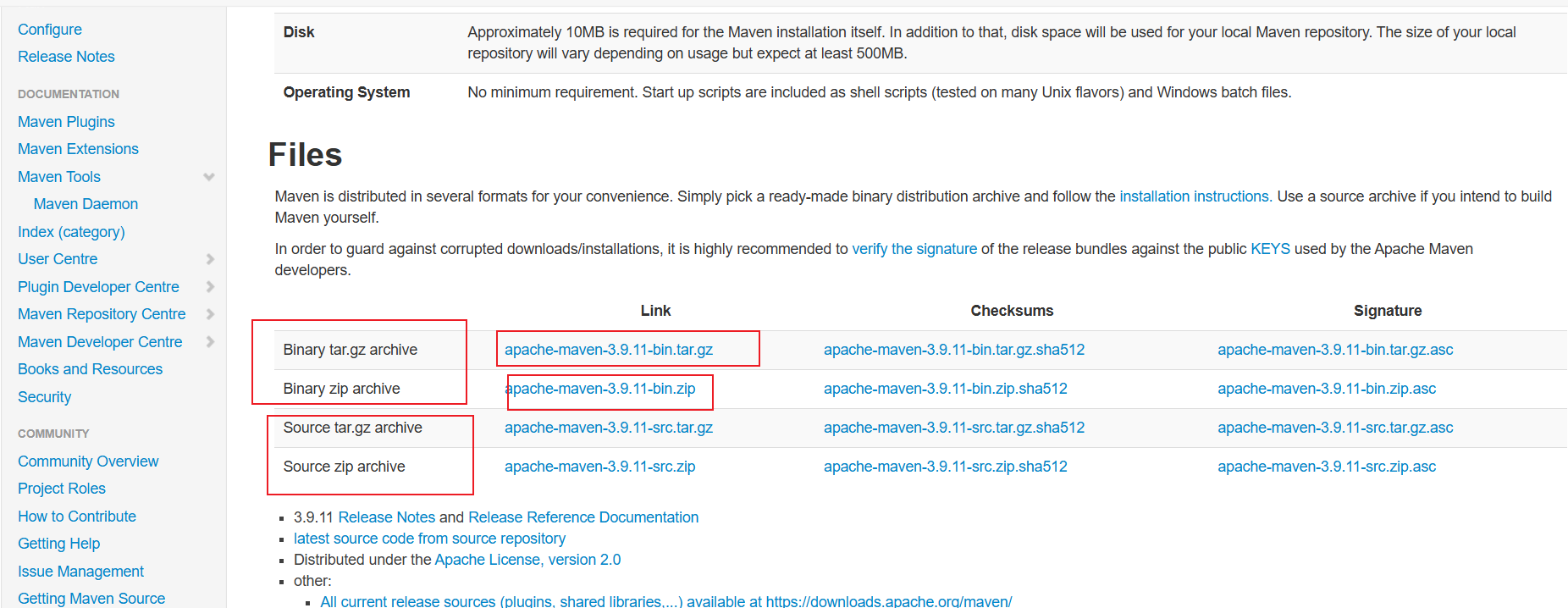Screen dimensions: 1568x608
Task: Open bin.tar.gz.asc signature link
Action: (x=1335, y=350)
